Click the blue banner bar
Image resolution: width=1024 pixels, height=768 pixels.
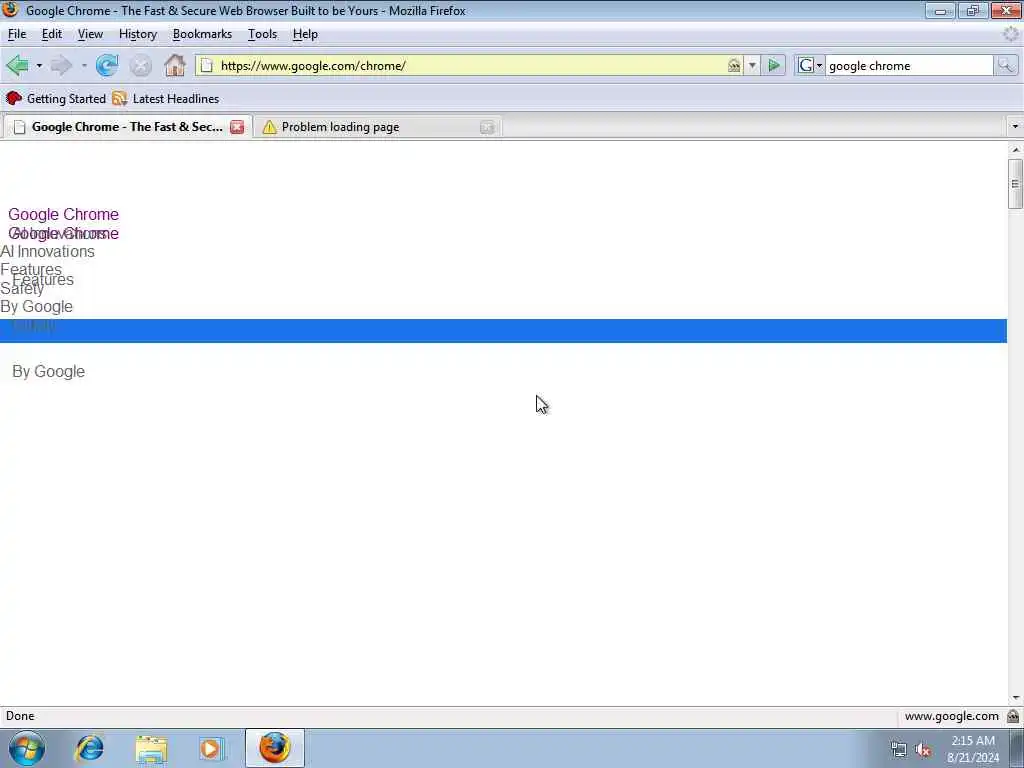[503, 331]
